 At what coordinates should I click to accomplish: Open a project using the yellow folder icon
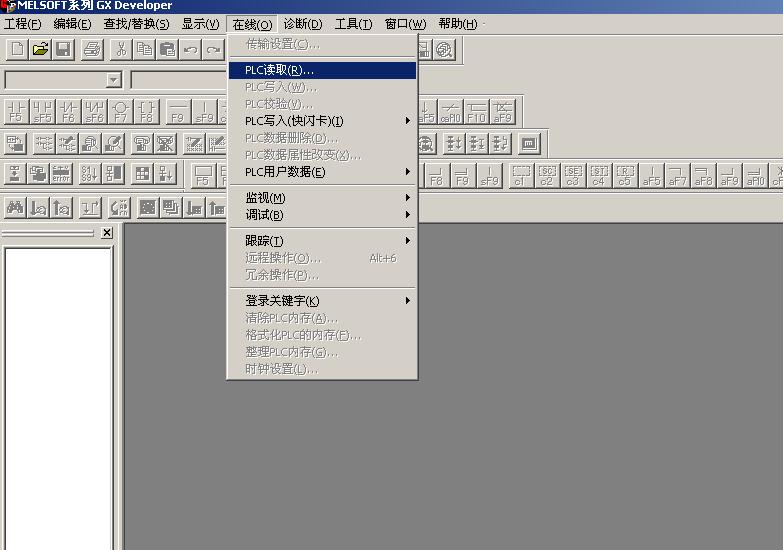pyautogui.click(x=40, y=49)
